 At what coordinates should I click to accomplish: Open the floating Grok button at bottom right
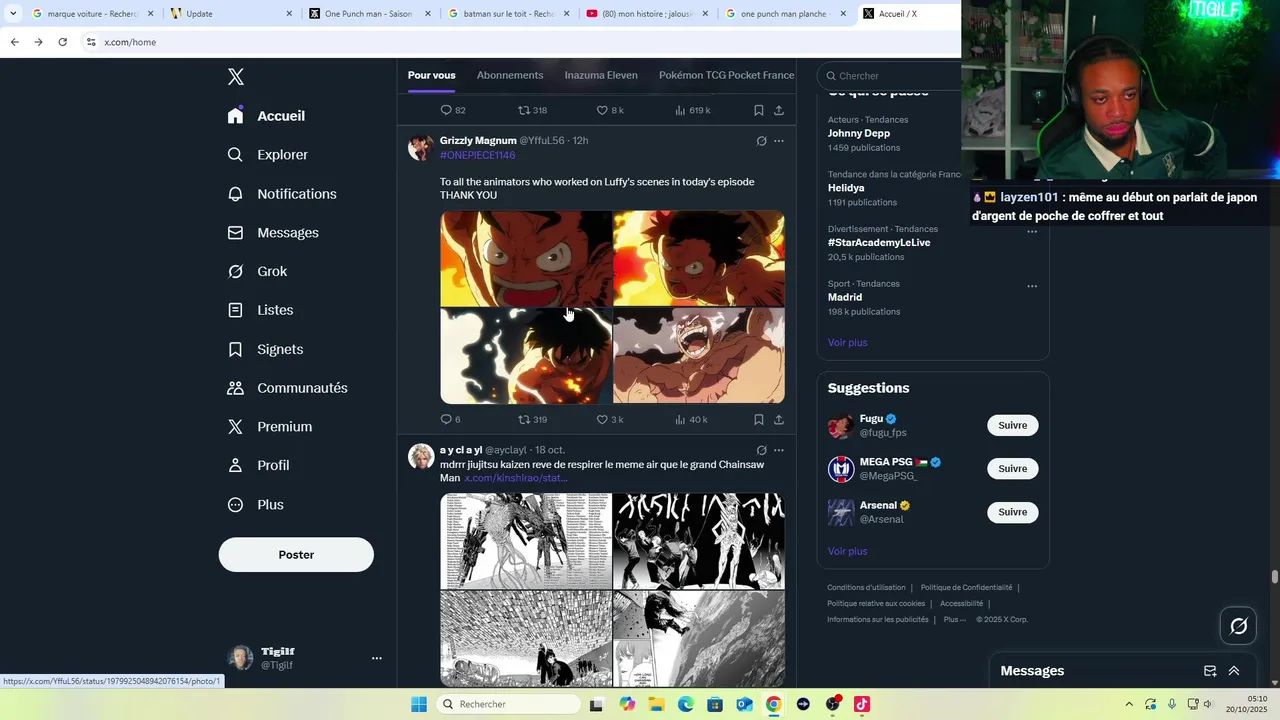1238,626
